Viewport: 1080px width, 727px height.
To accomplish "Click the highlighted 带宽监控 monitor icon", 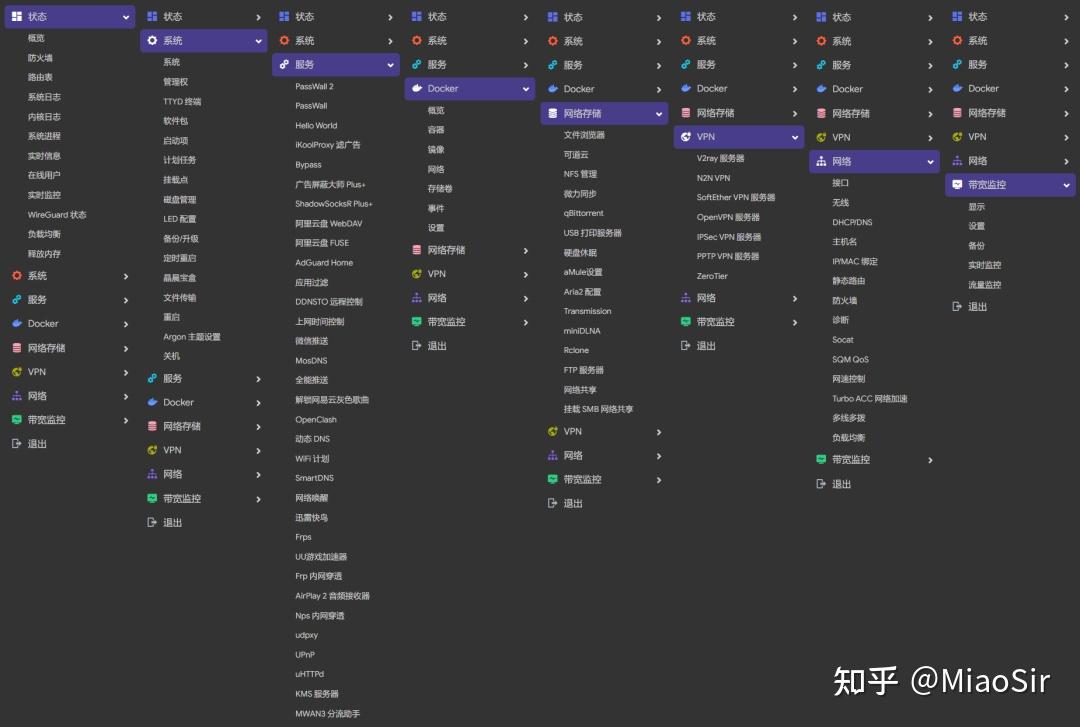I will click(957, 185).
